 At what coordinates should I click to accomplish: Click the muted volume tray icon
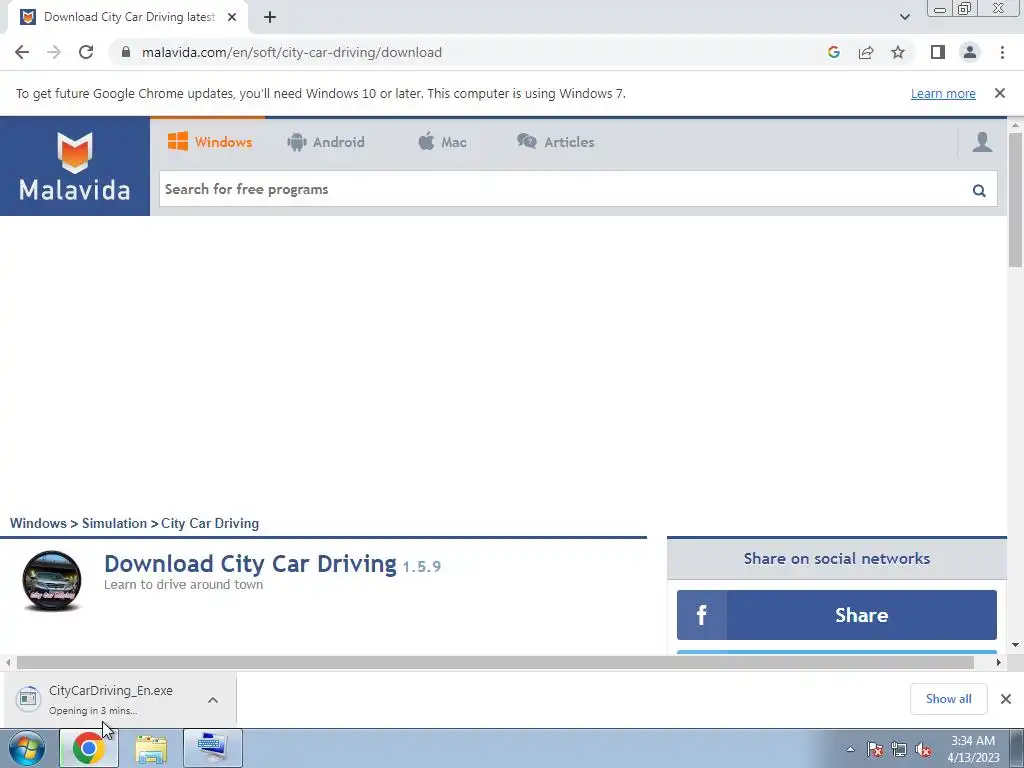pos(923,749)
